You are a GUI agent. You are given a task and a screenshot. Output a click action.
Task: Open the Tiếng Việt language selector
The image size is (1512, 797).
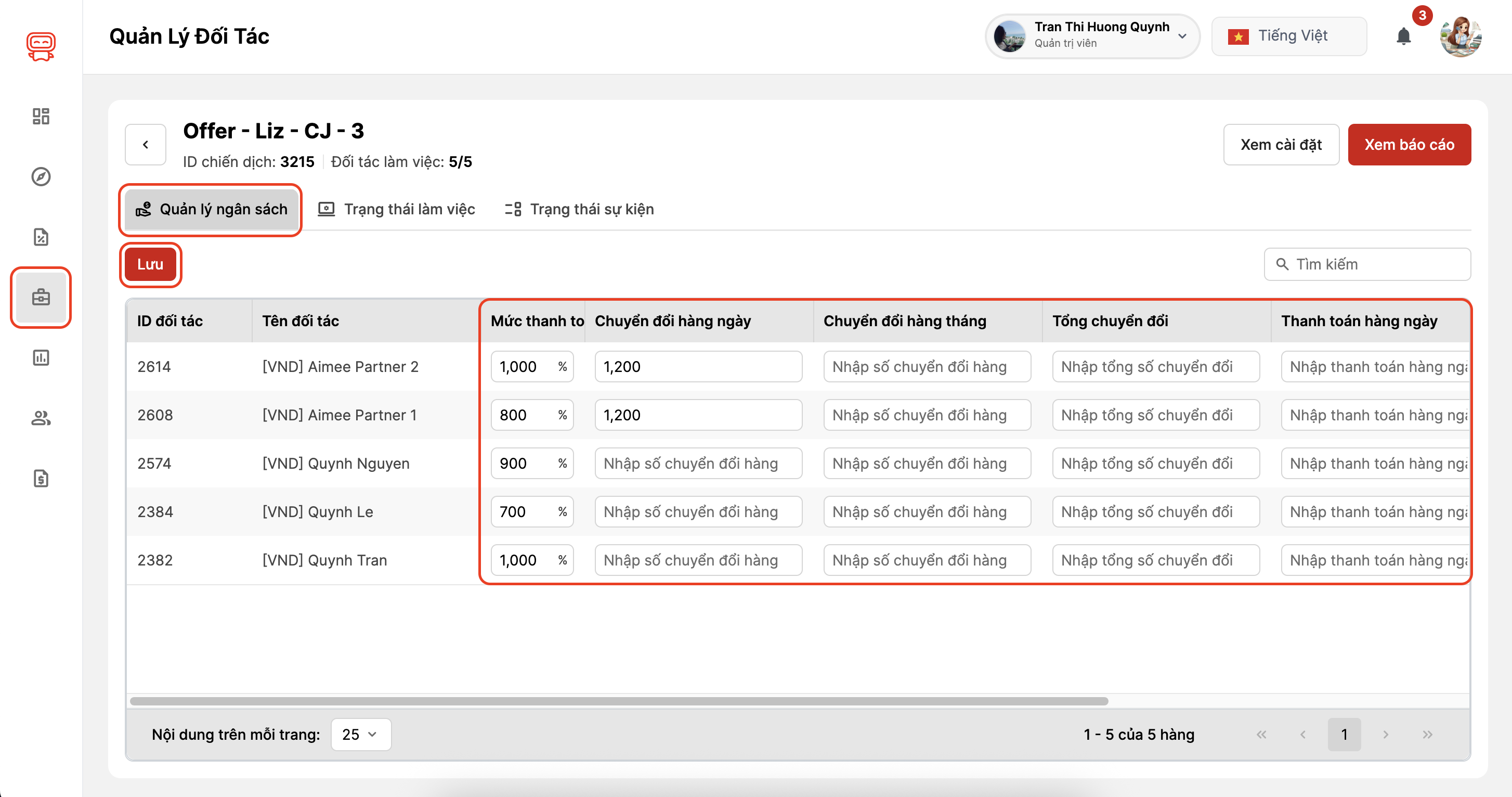click(x=1289, y=36)
